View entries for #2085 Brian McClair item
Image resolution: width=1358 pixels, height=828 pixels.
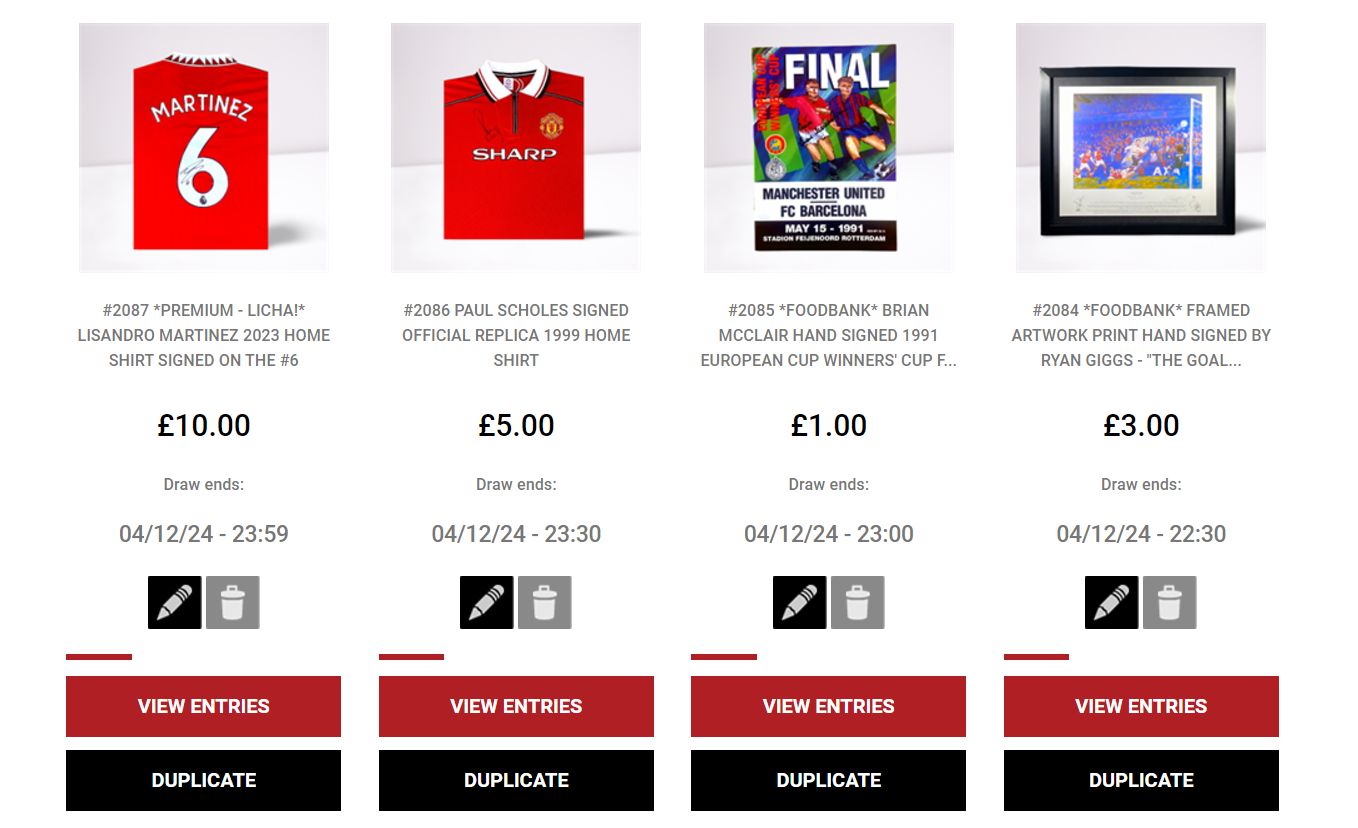(828, 706)
